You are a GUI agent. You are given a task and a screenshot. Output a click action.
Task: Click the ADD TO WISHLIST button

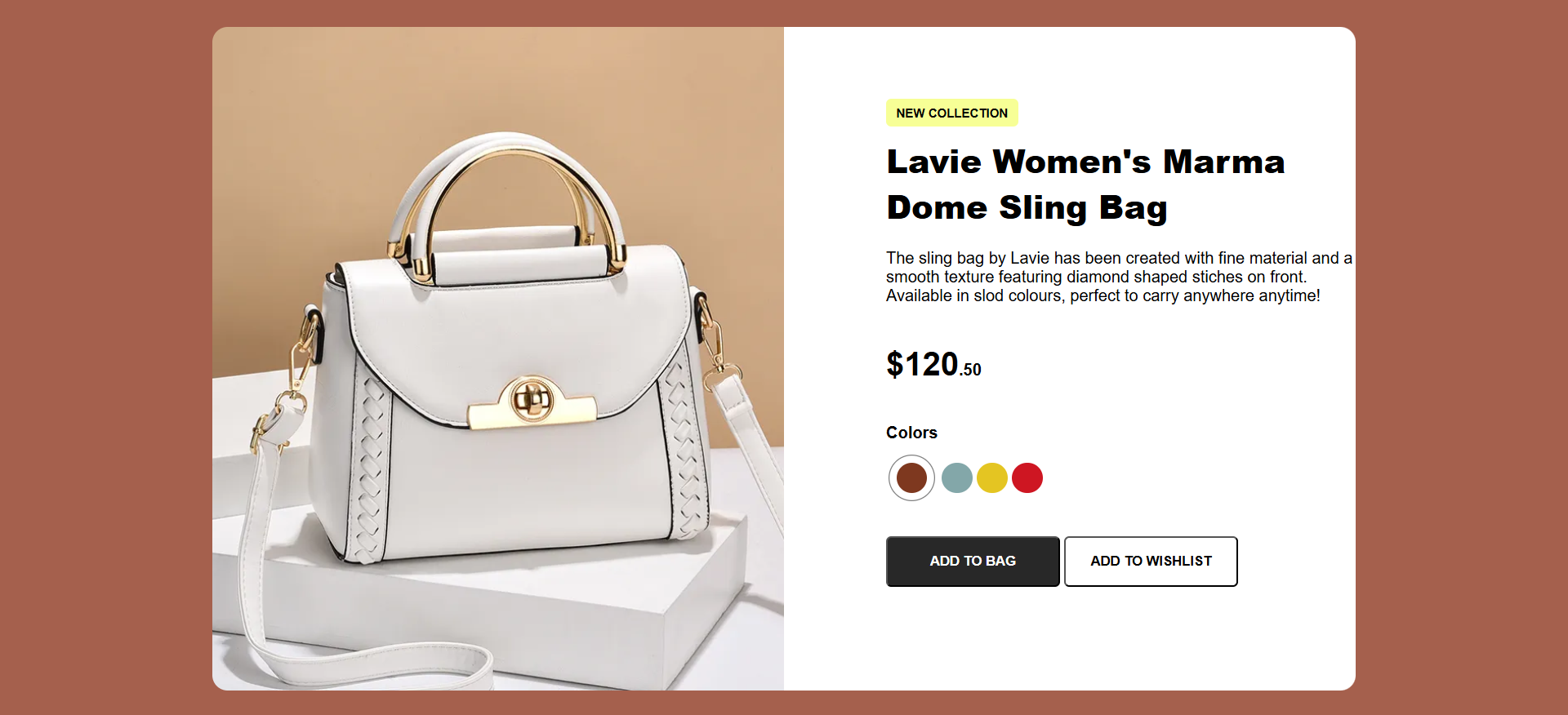[x=1151, y=562]
